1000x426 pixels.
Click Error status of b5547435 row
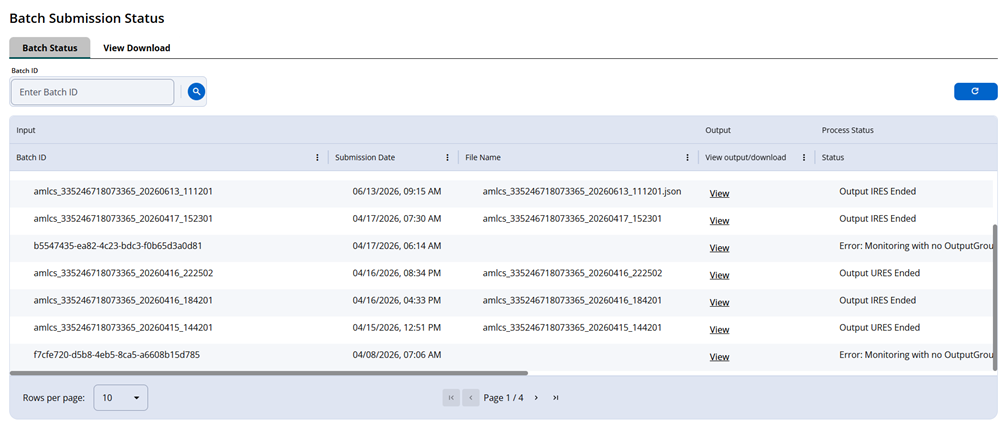pos(916,246)
